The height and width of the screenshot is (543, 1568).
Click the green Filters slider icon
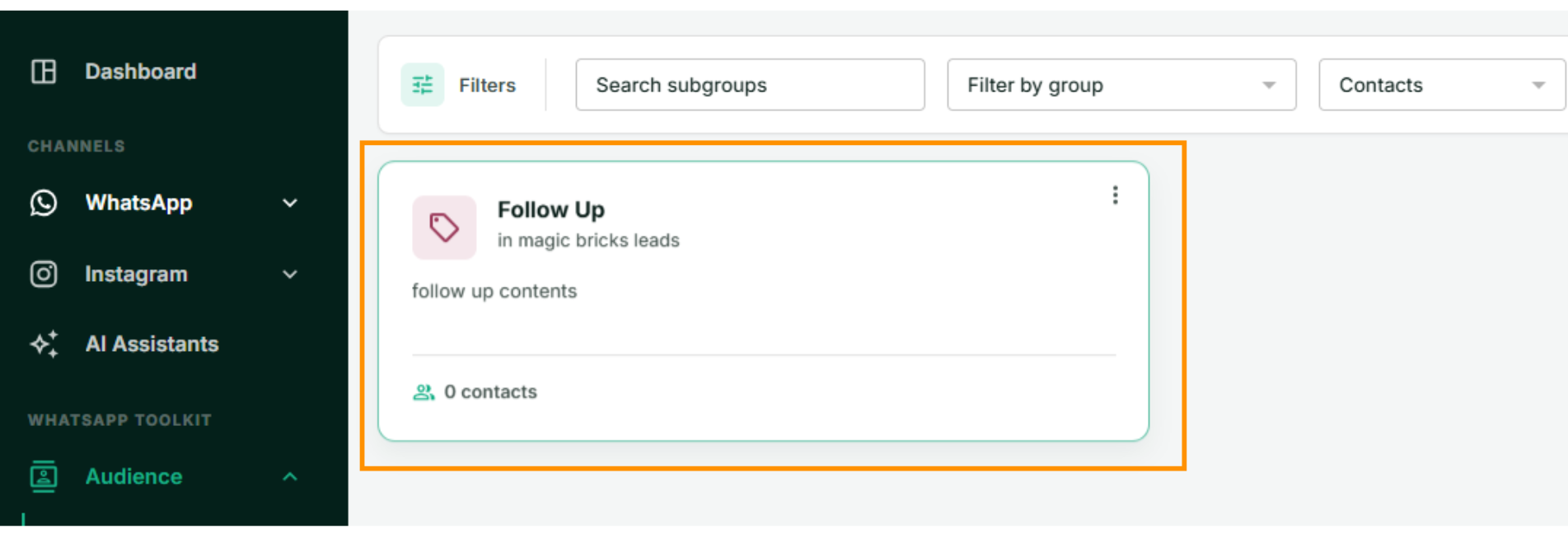[x=423, y=85]
